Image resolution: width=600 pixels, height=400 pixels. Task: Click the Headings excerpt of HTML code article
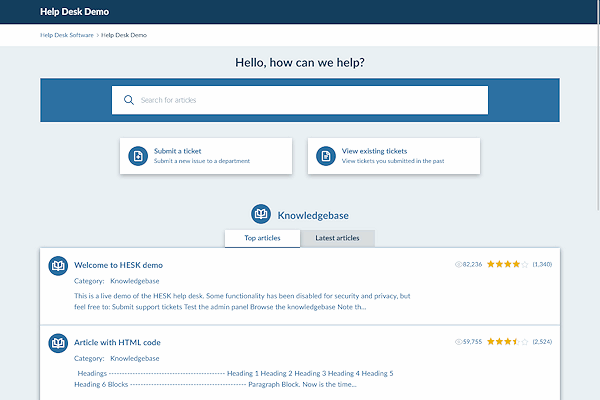[x=233, y=379]
